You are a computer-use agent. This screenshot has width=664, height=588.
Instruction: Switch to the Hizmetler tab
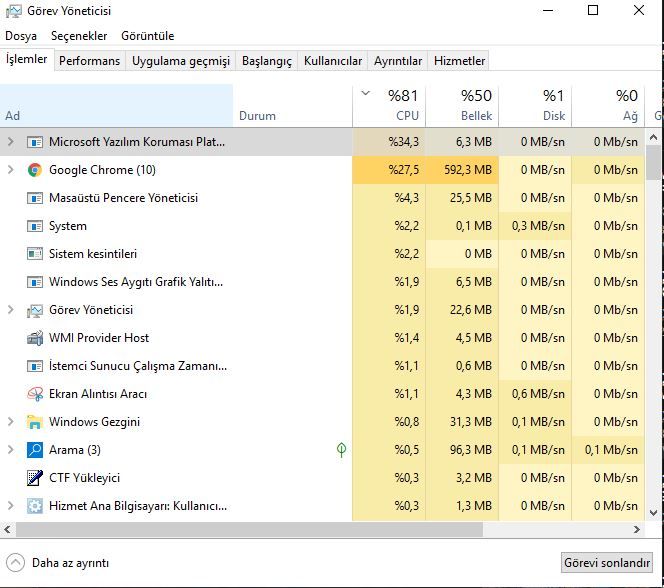point(459,61)
